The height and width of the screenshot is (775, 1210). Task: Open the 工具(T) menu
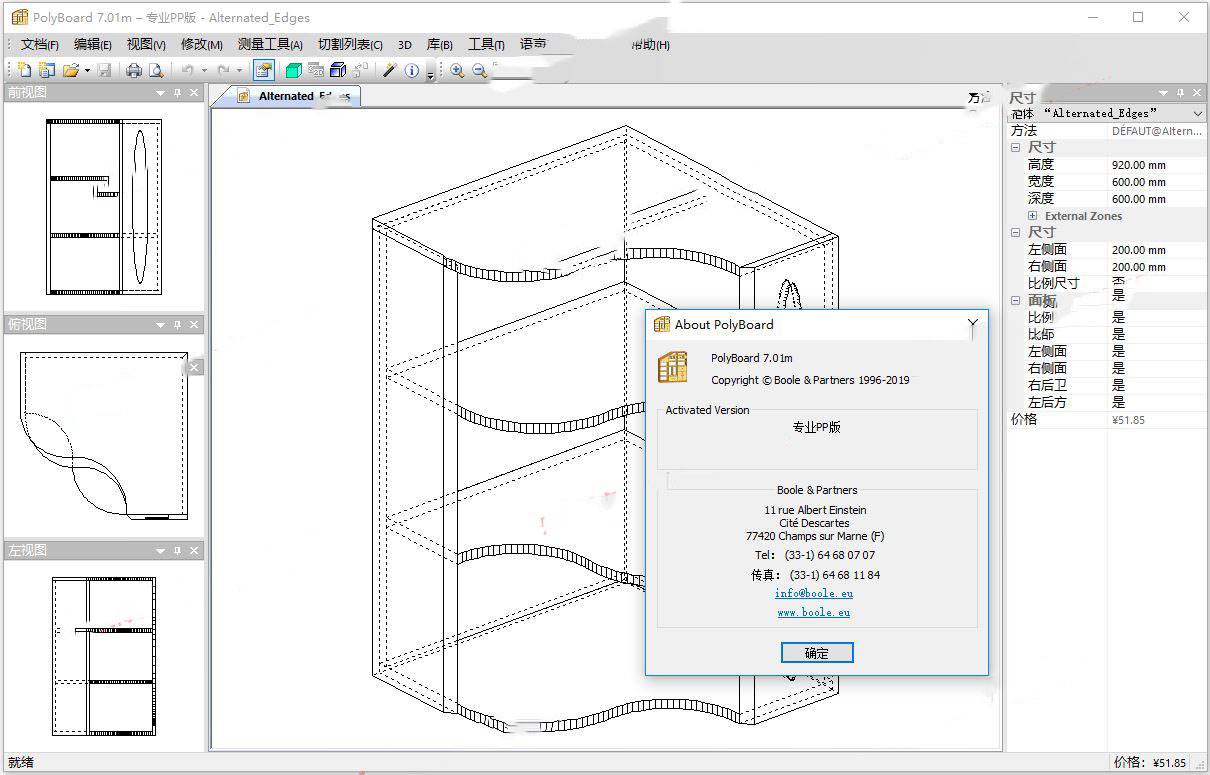pos(486,44)
